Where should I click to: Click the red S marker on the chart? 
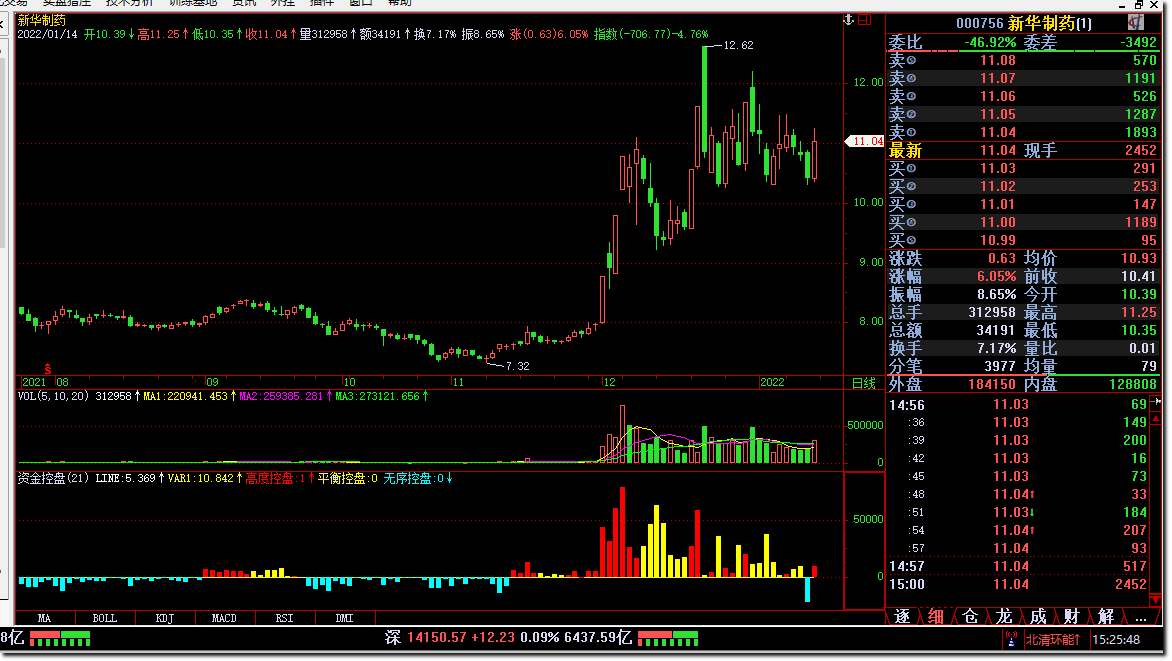pos(48,369)
